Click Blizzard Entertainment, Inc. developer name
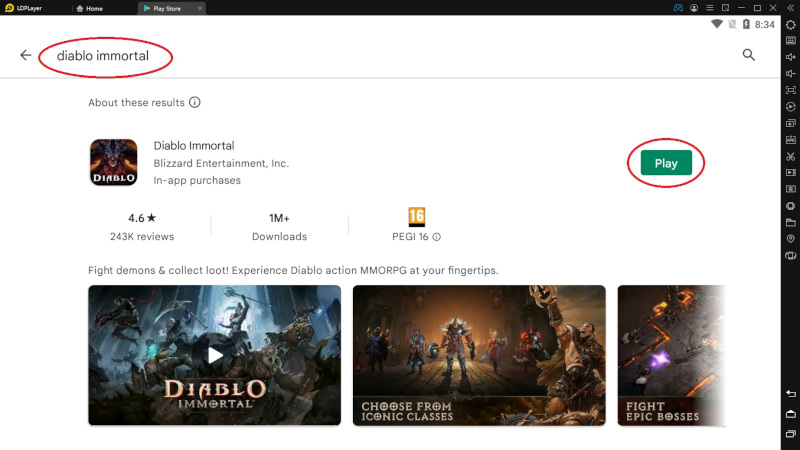The height and width of the screenshot is (450, 800). pos(221,163)
